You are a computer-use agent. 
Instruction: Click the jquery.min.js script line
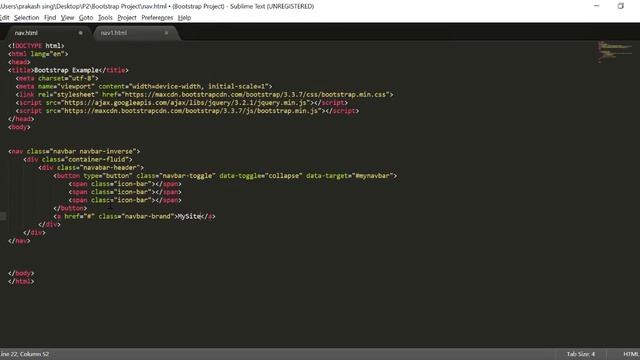point(182,103)
